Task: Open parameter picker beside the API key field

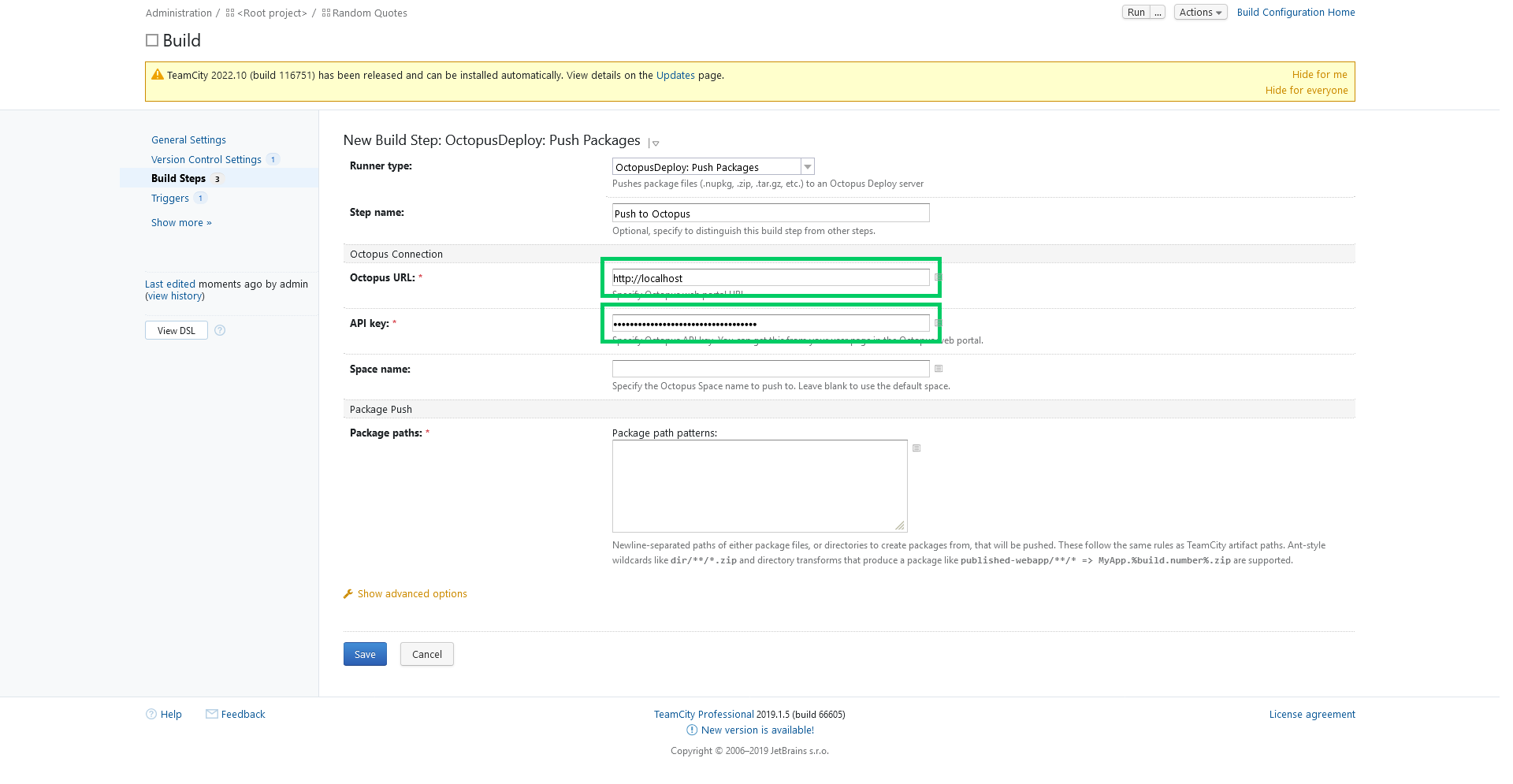Action: click(x=938, y=323)
